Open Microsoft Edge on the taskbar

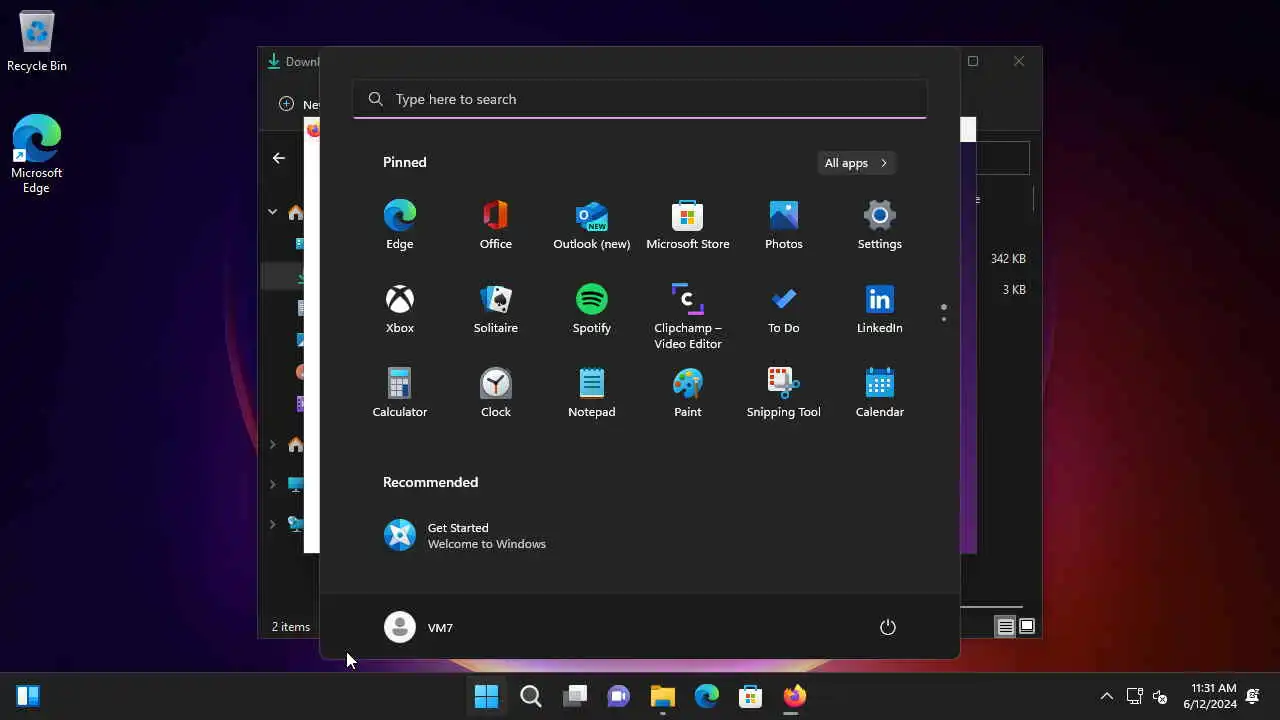(707, 696)
